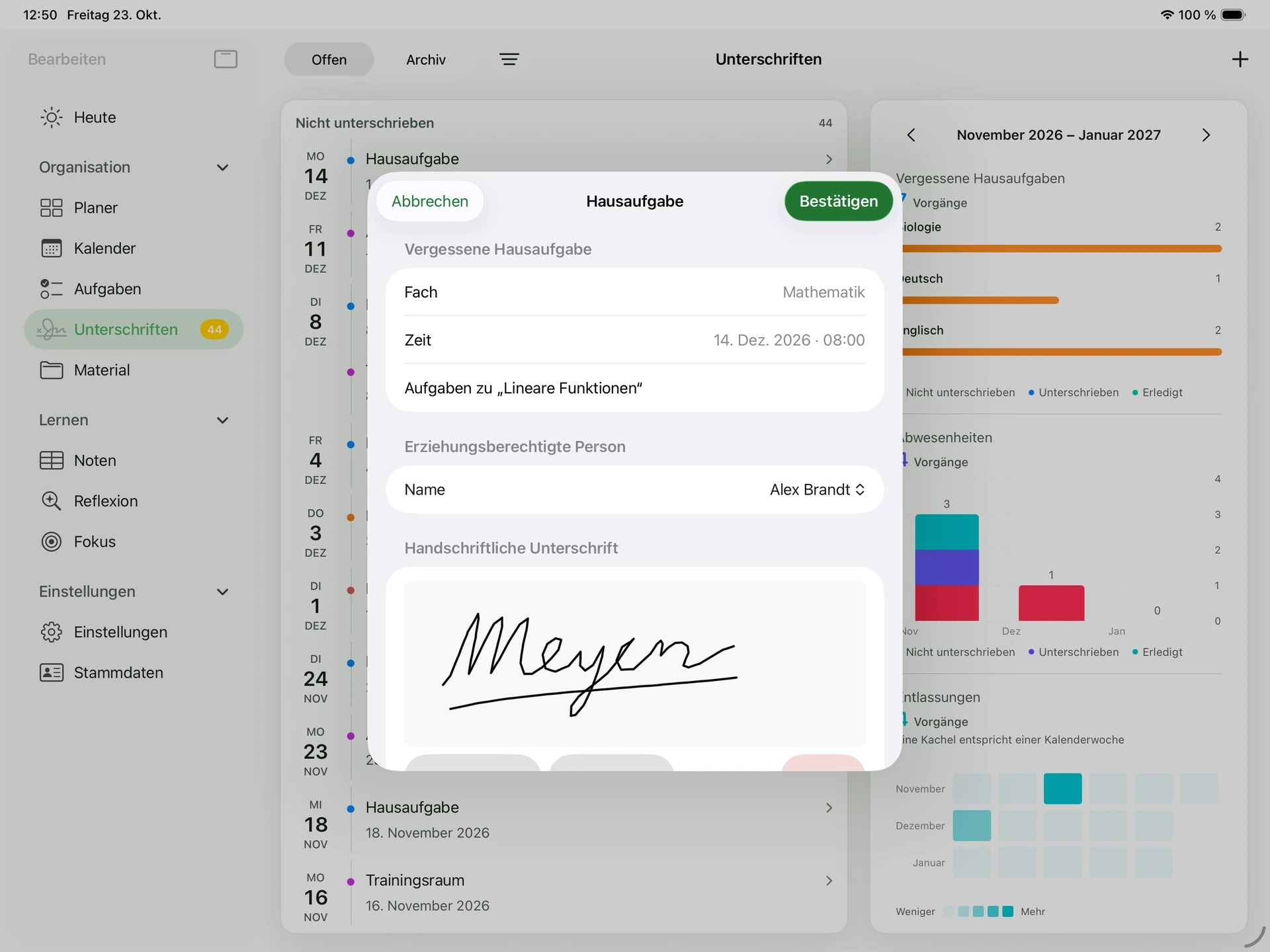Open the filter lines icon

[x=509, y=59]
